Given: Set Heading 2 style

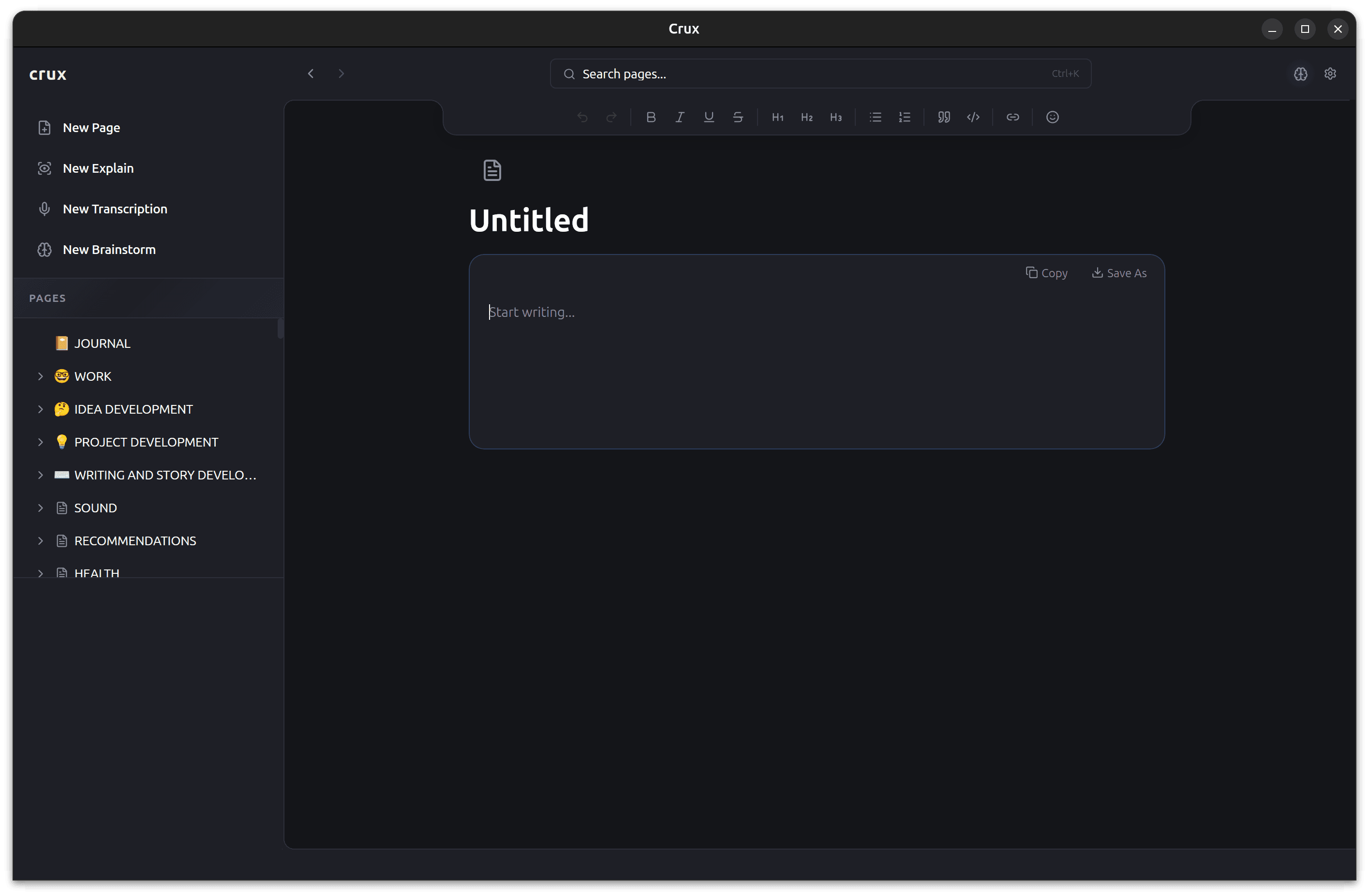Looking at the screenshot, I should coord(806,117).
